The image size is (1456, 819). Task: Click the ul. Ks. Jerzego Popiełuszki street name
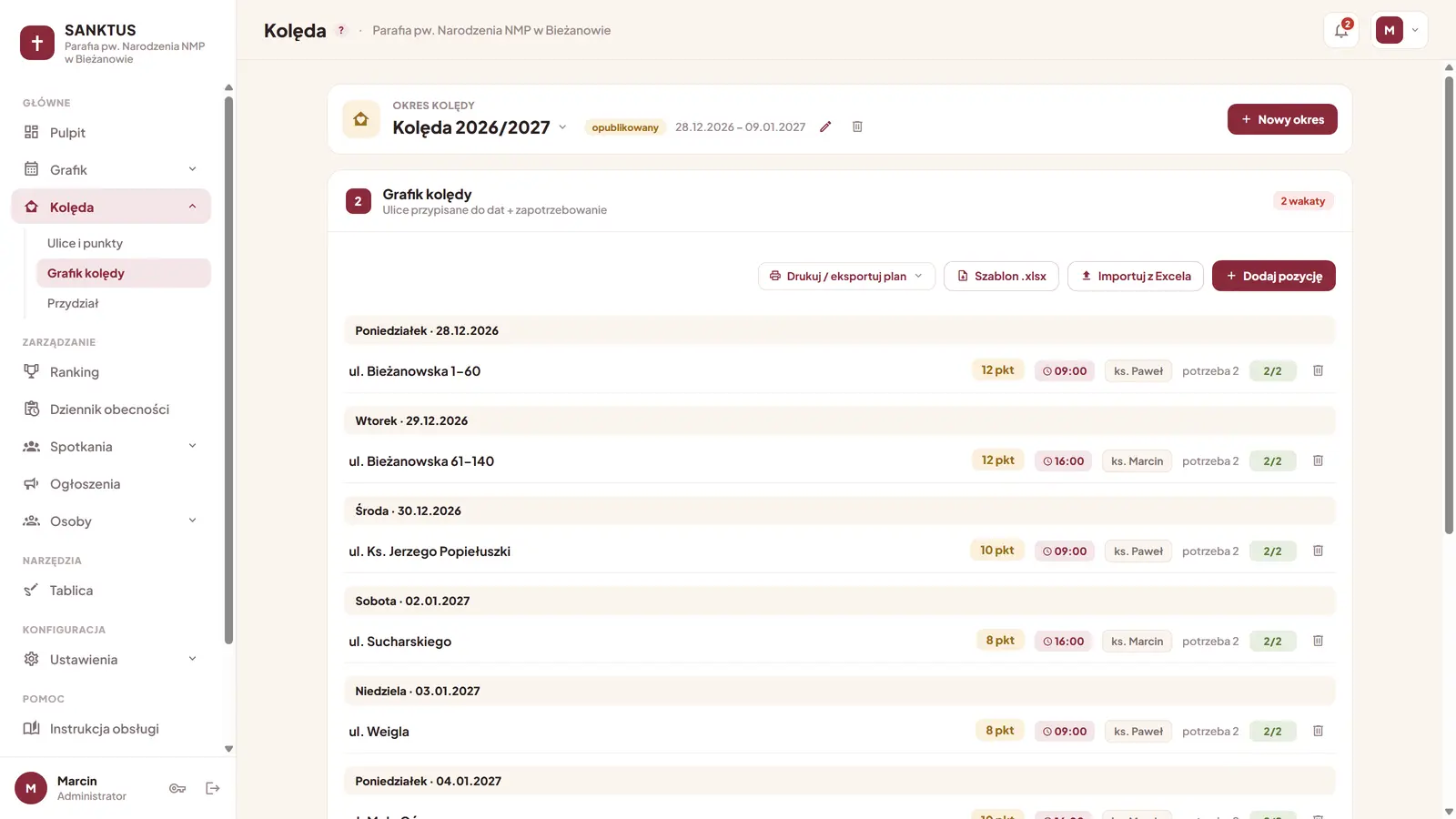[430, 551]
